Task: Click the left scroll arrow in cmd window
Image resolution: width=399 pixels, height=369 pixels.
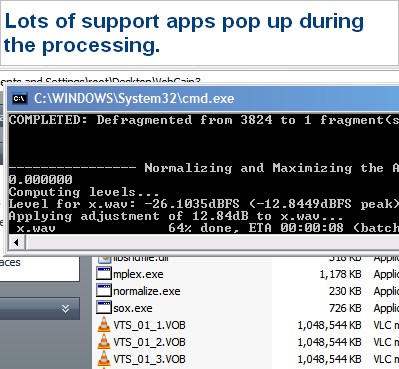Action: (16, 243)
